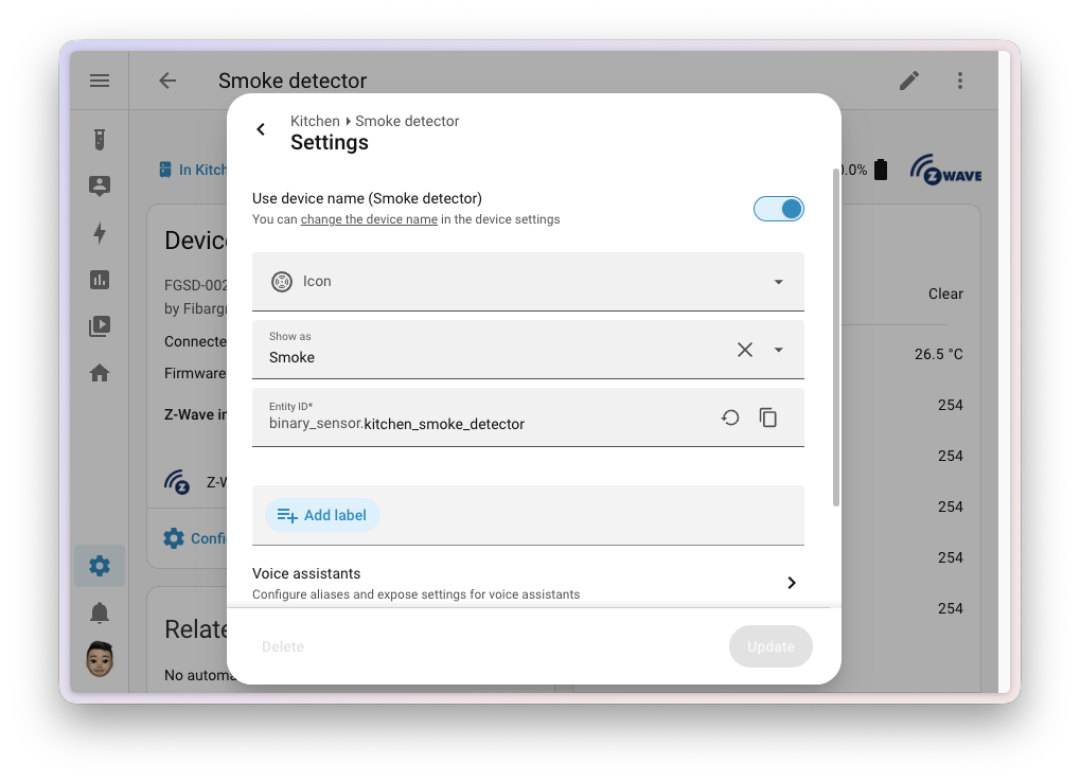Image resolution: width=1080 pixels, height=782 pixels.
Task: Open Settings gear in the sidebar
Action: 99,566
